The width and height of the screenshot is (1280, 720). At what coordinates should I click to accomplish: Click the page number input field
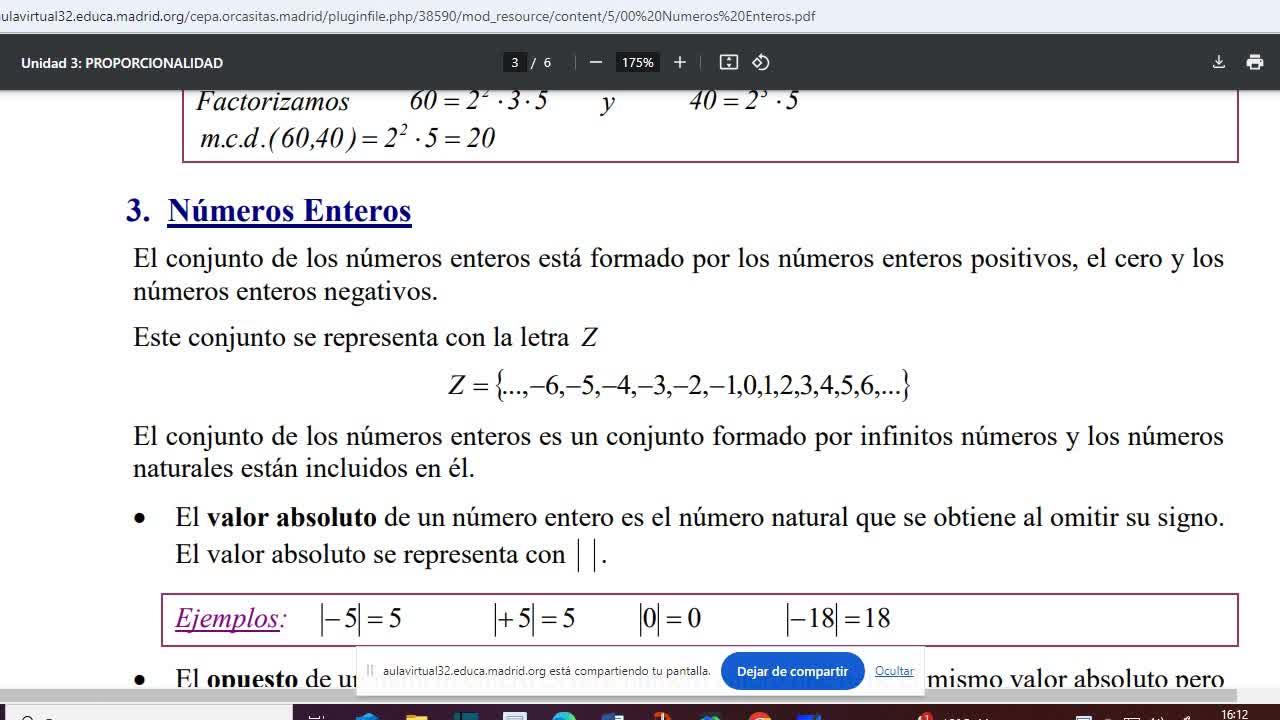pyautogui.click(x=515, y=62)
